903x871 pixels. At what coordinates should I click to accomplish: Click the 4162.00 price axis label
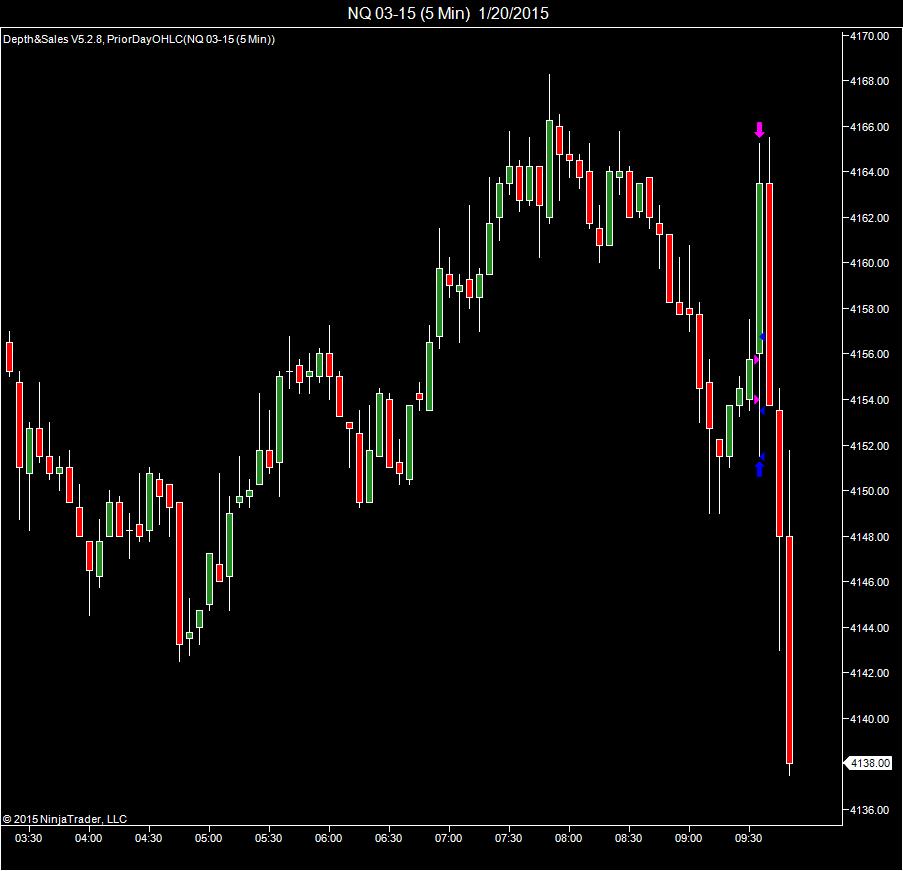[870, 218]
